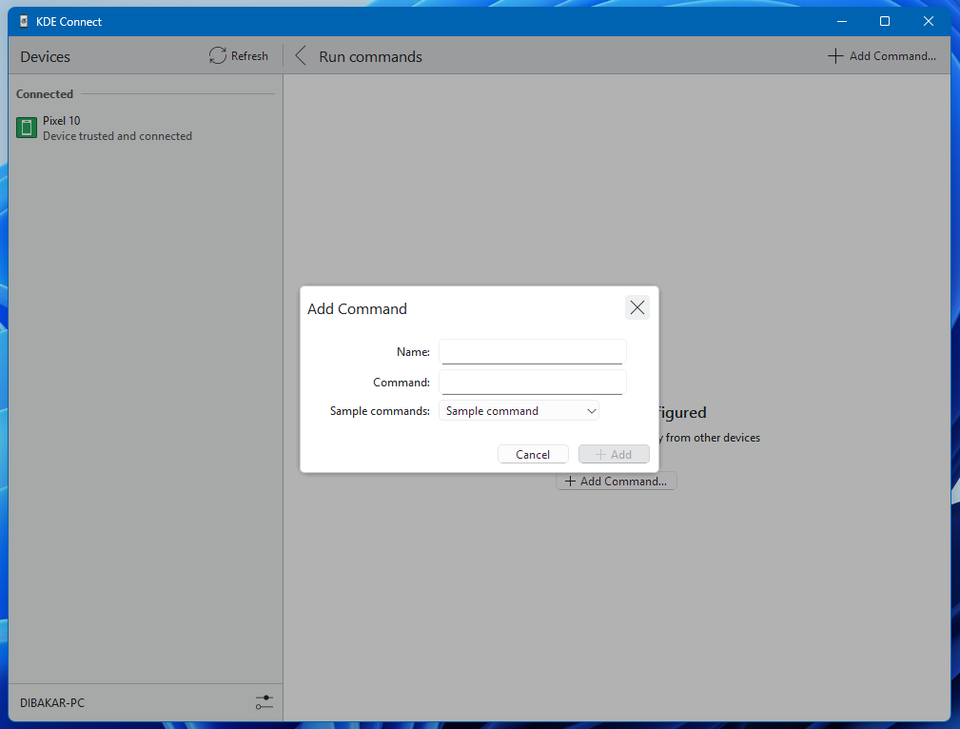
Task: Click the Add Command button behind the dialog
Action: click(616, 481)
